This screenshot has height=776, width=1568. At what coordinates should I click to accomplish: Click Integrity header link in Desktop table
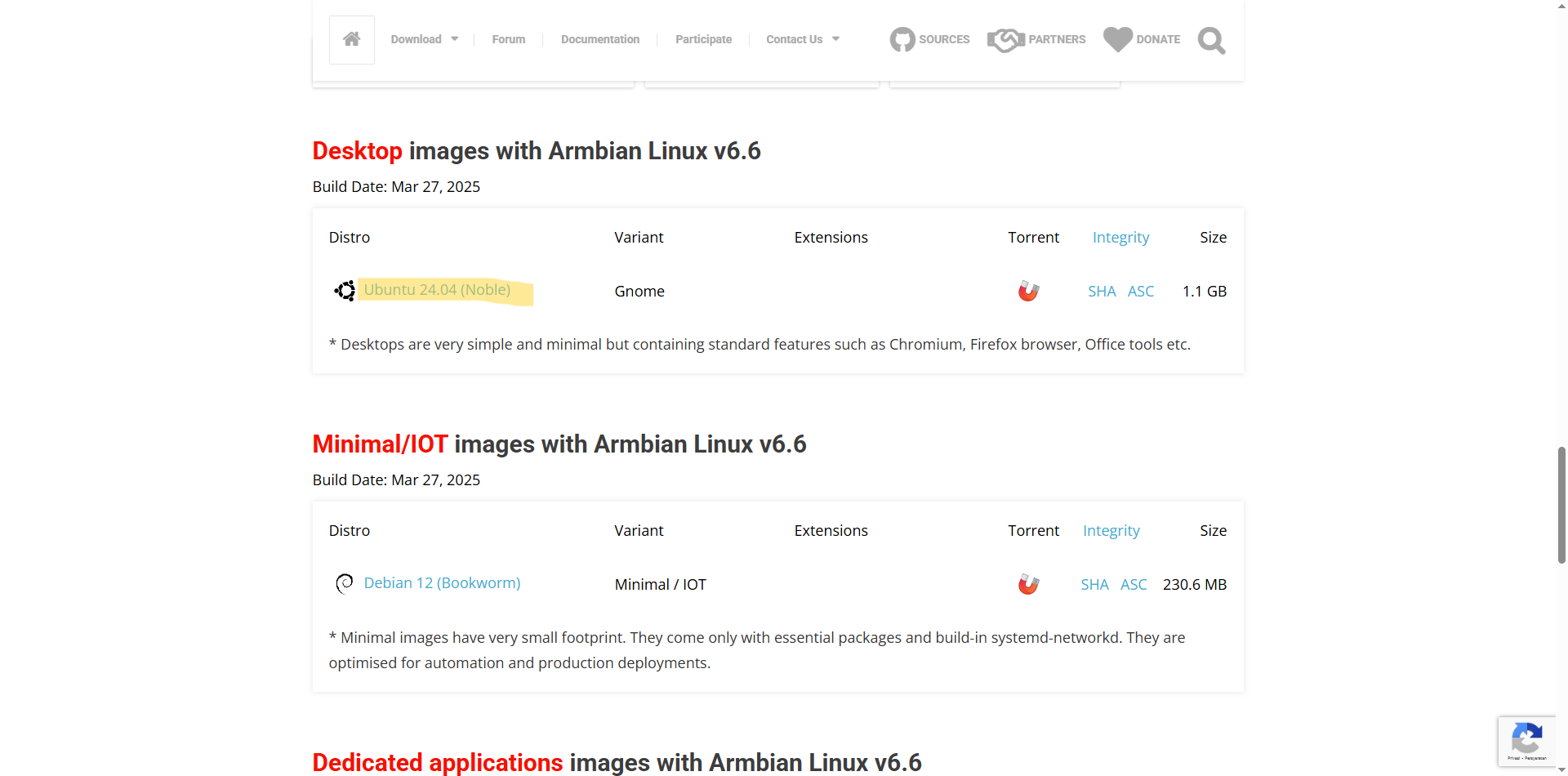[x=1120, y=238]
